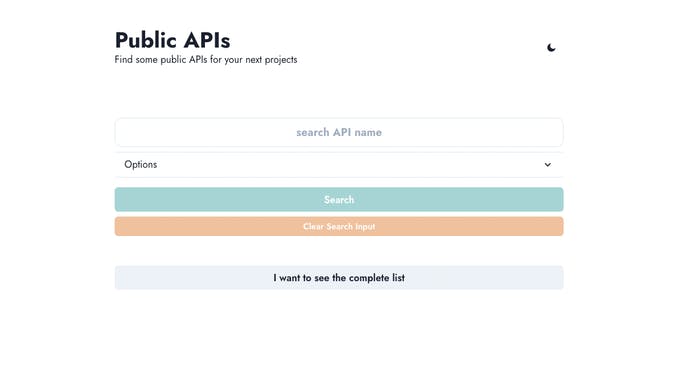Click the teal Search button
693x380 pixels.
point(339,199)
